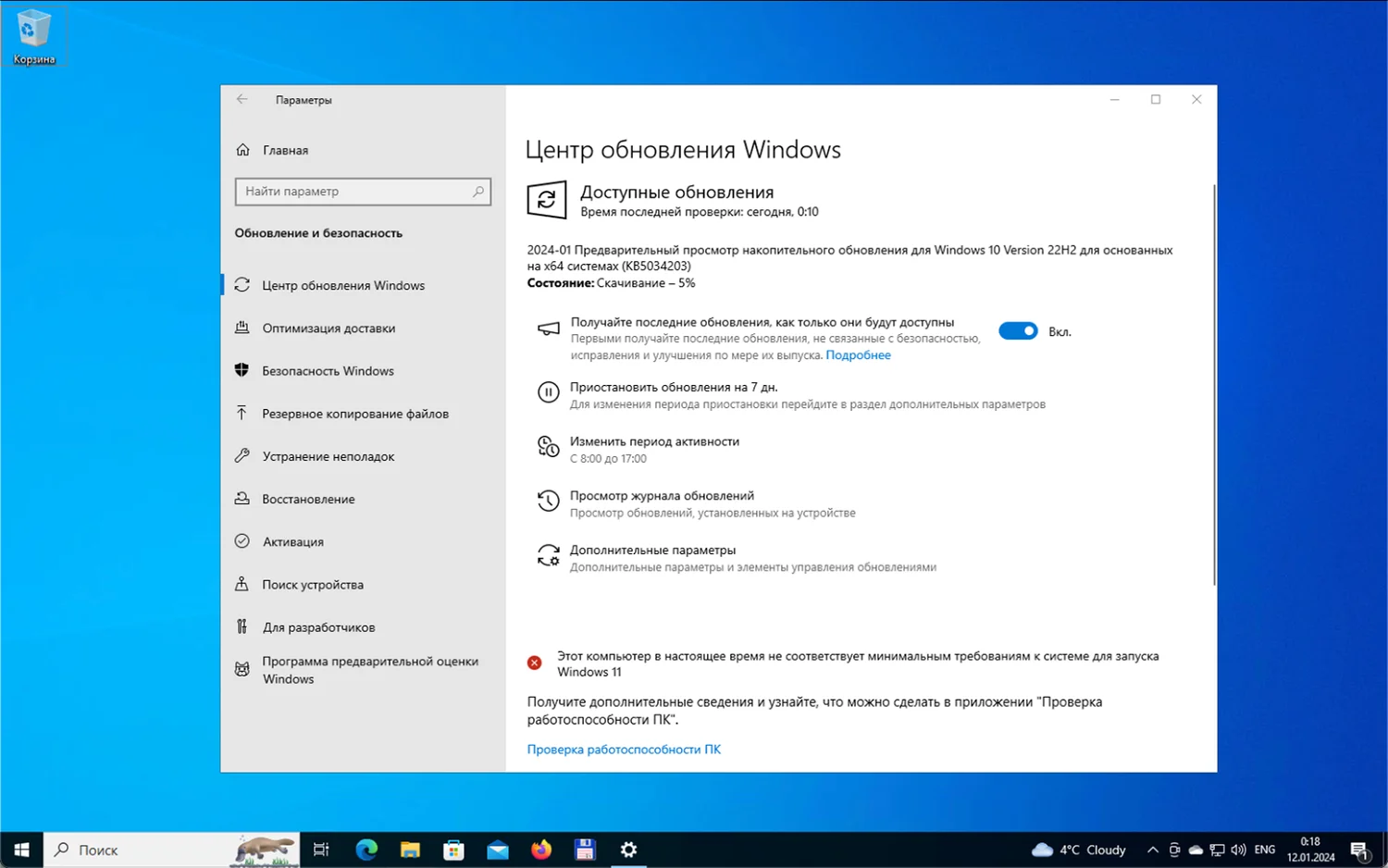Open Microsoft Store from the taskbar
1388x868 pixels.
point(453,849)
